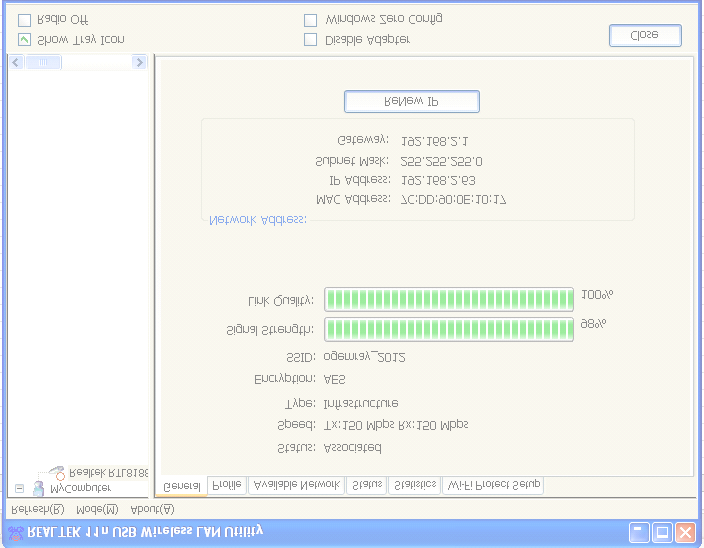Select the Realtek RTL8188 adapter icon
This screenshot has height=548, width=704.
pyautogui.click(x=57, y=473)
